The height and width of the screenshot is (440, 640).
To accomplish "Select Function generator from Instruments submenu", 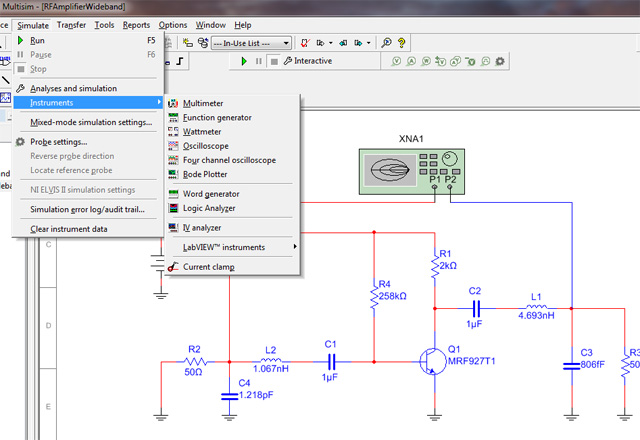I will coord(232,118).
